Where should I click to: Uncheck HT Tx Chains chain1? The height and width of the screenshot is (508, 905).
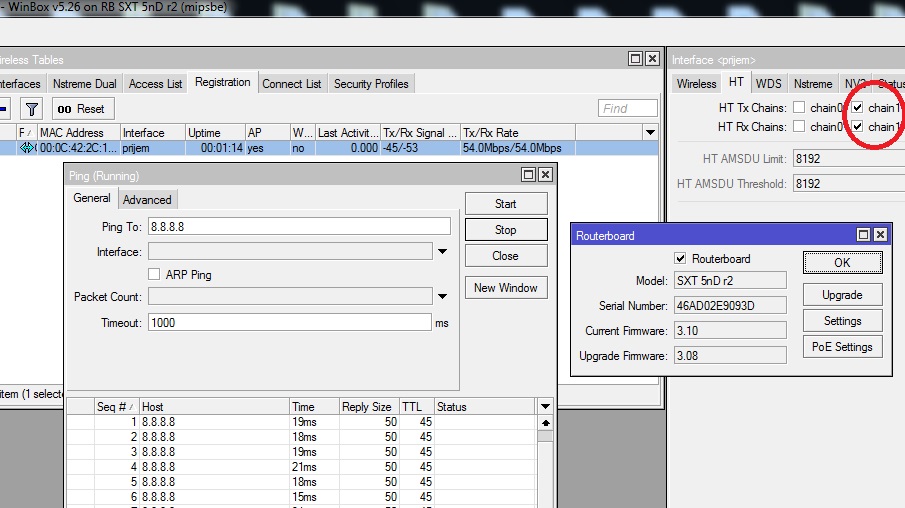[857, 107]
